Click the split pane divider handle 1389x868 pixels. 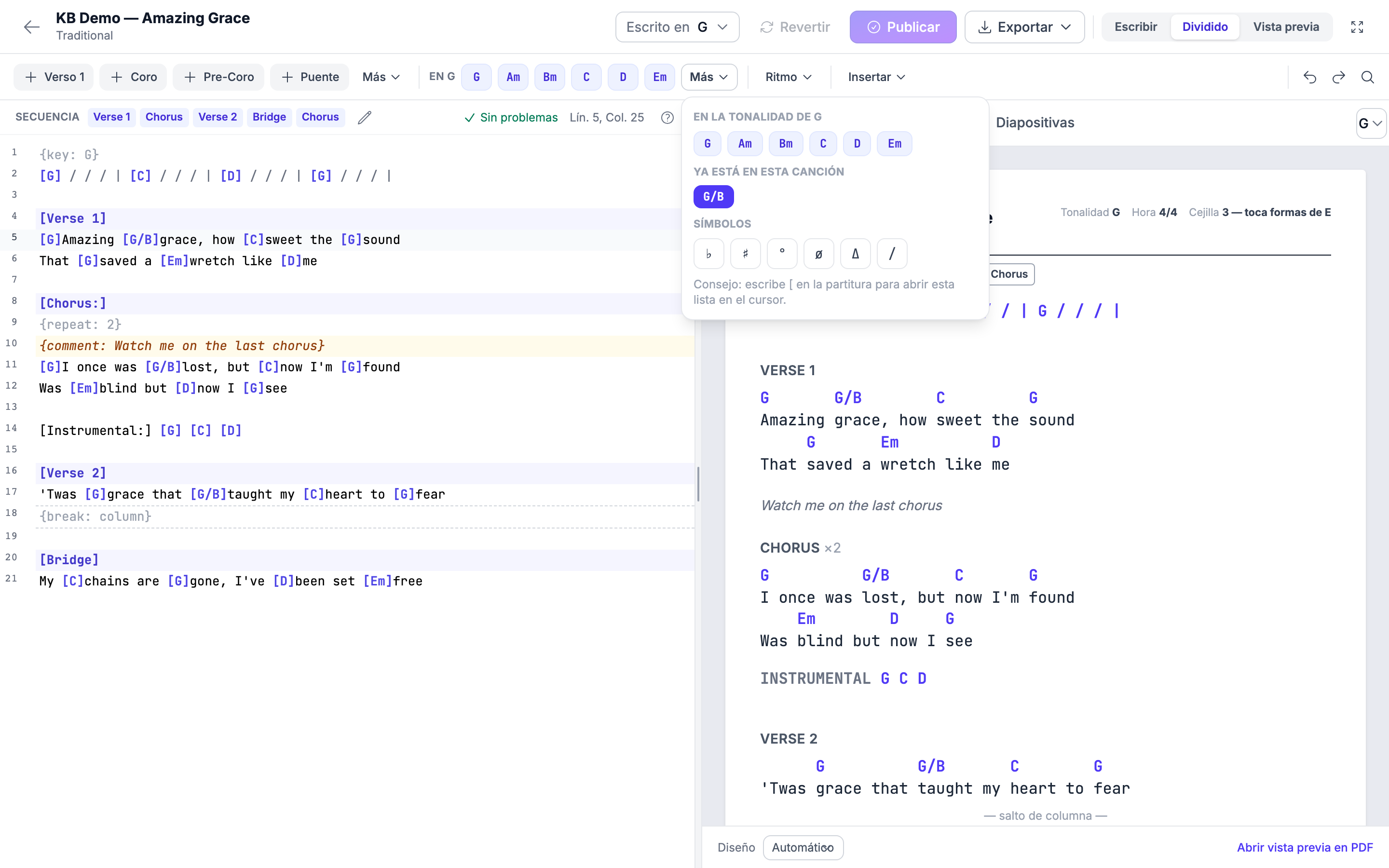pyautogui.click(x=698, y=483)
